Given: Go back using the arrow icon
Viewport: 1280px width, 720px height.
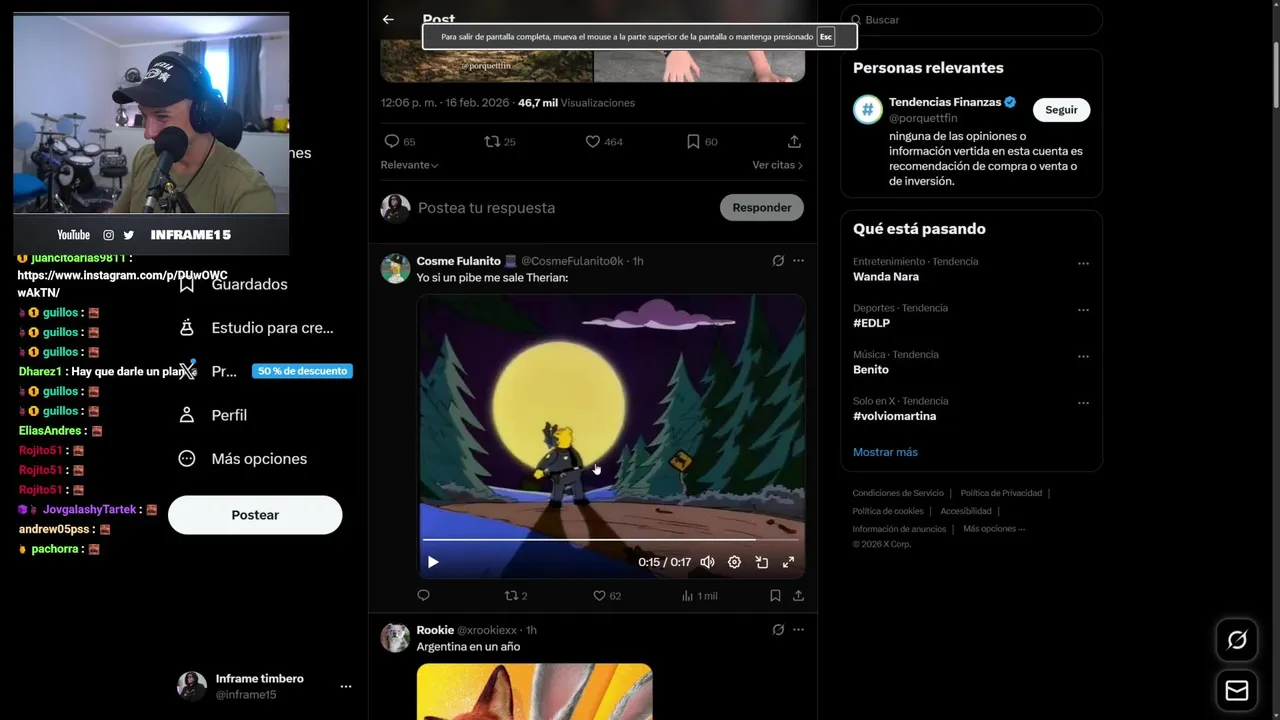Looking at the screenshot, I should (x=388, y=19).
